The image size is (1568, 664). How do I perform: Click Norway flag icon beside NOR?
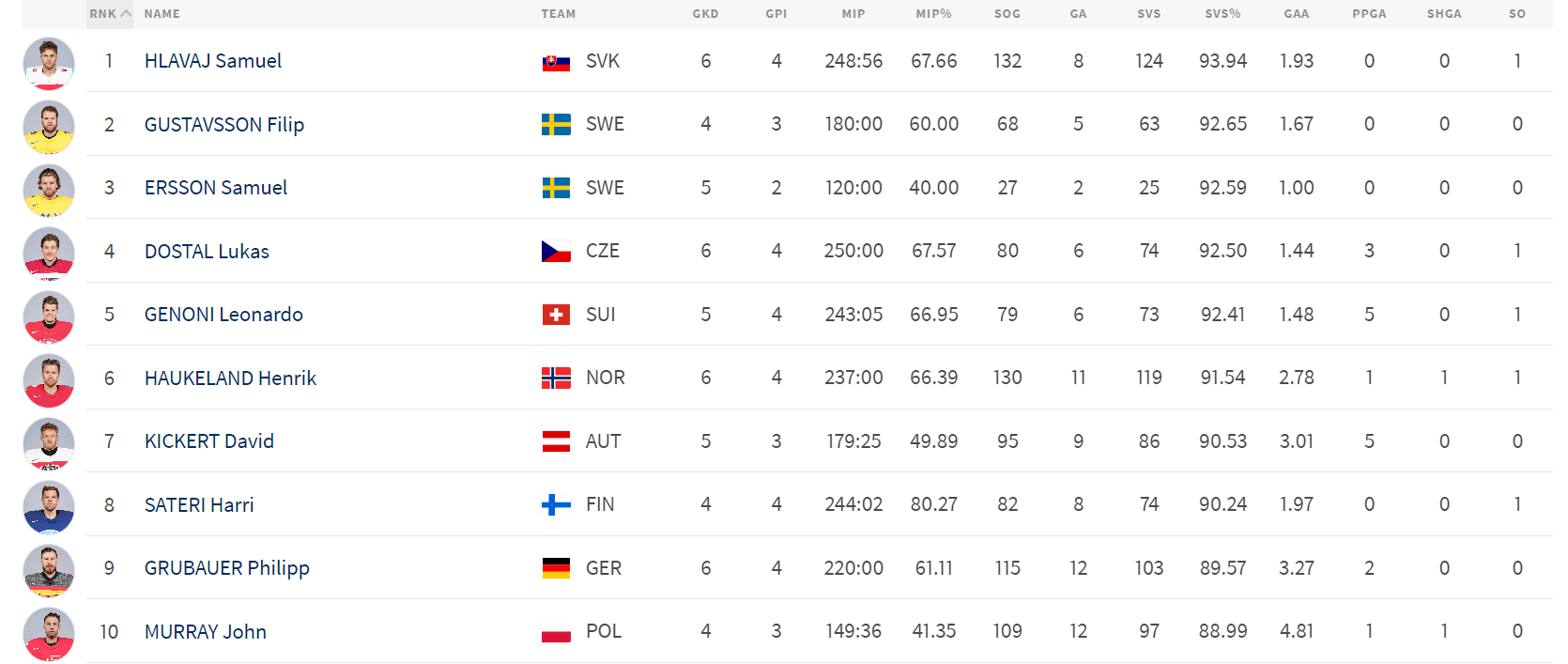556,378
